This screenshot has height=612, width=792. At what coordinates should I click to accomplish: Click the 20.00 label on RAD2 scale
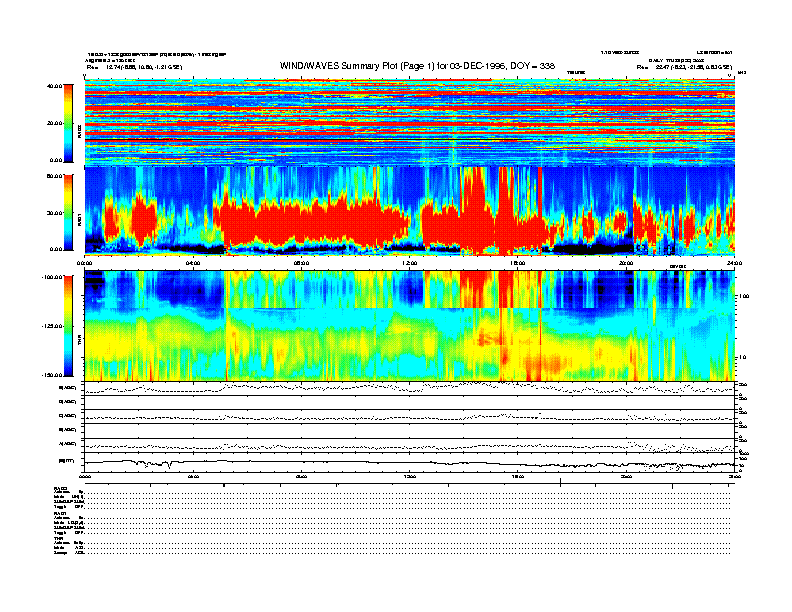point(55,123)
